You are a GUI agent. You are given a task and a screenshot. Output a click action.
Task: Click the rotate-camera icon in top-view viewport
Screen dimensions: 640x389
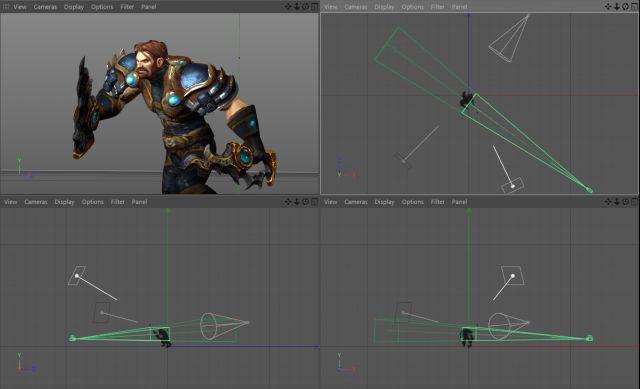point(625,7)
